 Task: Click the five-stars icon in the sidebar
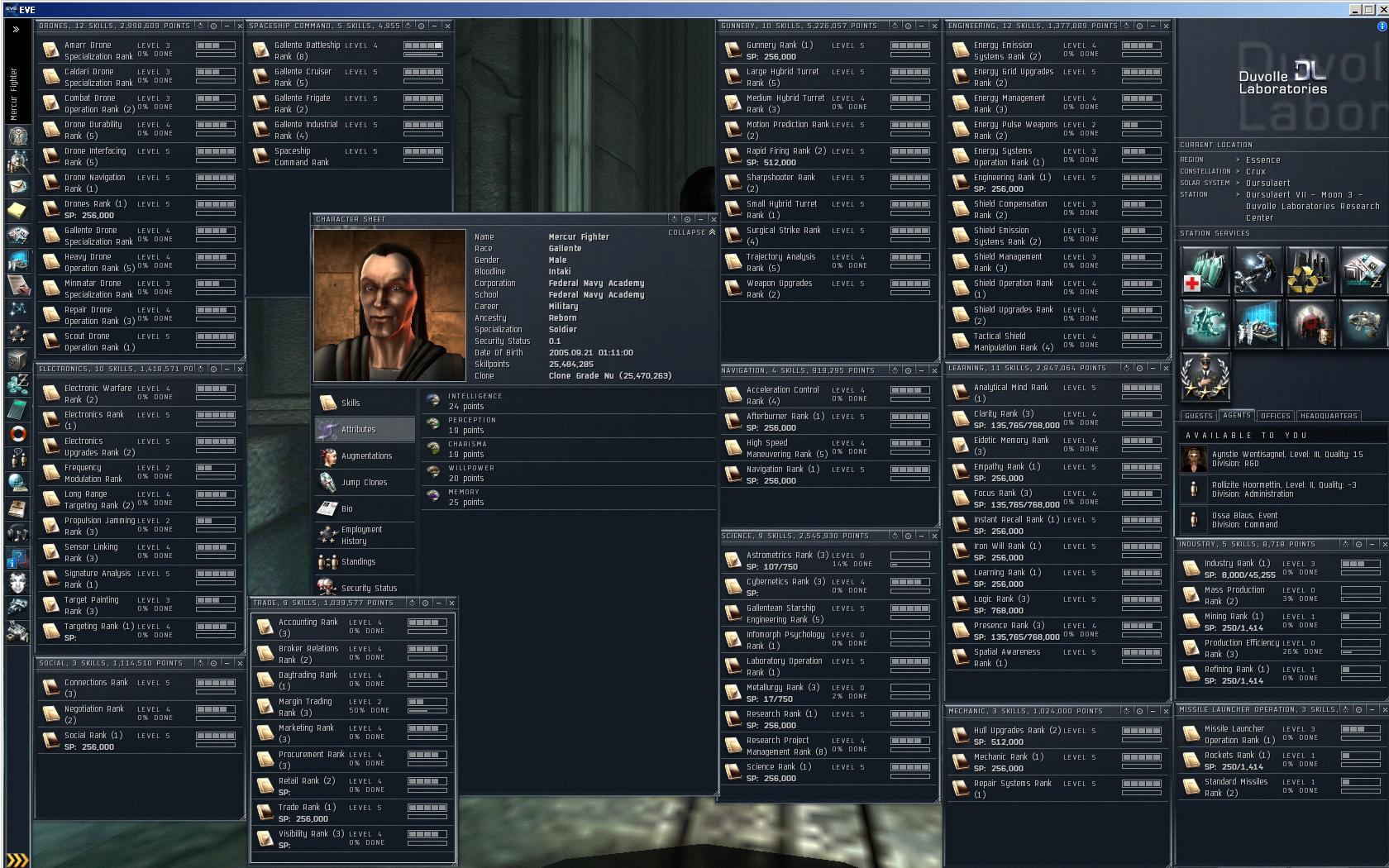click(18, 335)
